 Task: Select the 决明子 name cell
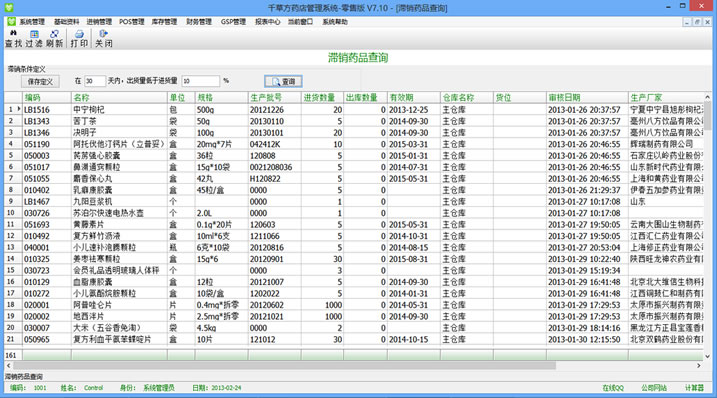[x=119, y=133]
